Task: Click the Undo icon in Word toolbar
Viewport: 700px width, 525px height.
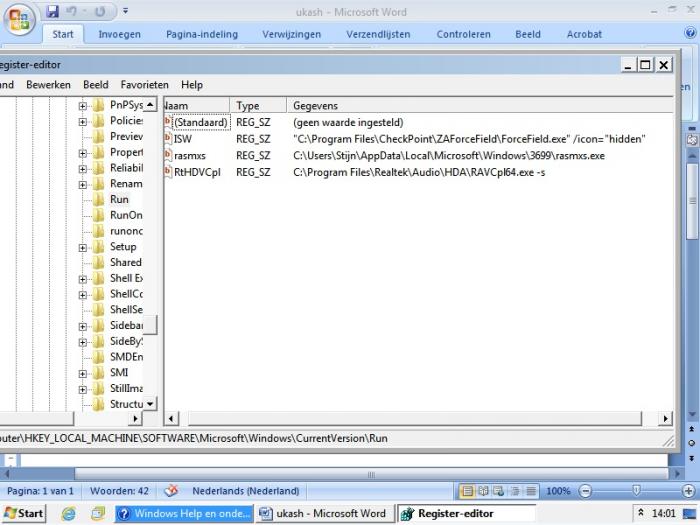Action: coord(72,12)
